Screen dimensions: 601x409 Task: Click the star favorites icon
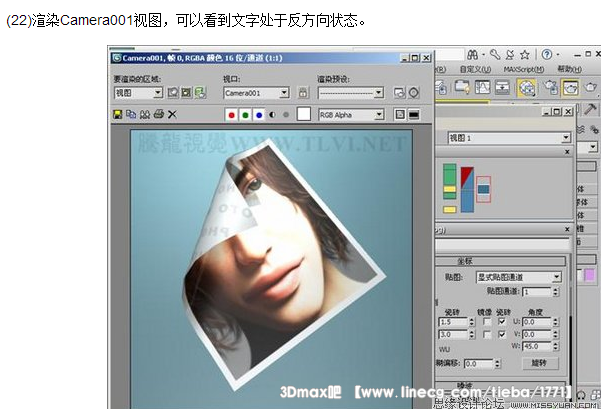[x=524, y=55]
